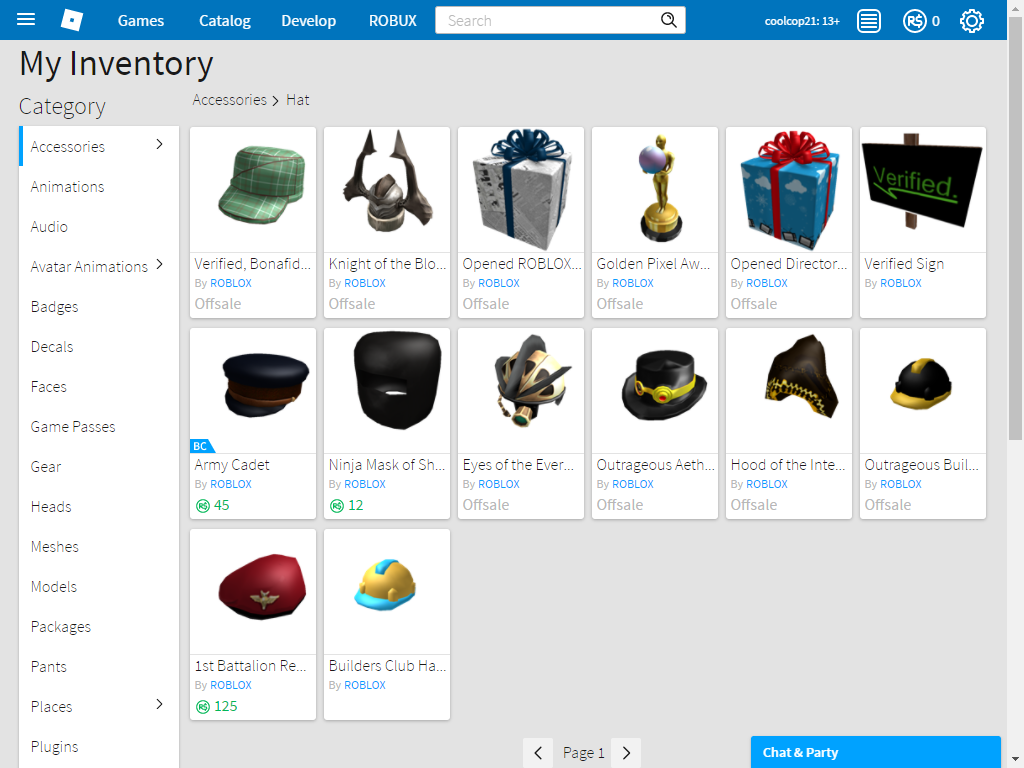Image resolution: width=1024 pixels, height=768 pixels.
Task: Open the settings gear icon
Action: pos(972,21)
